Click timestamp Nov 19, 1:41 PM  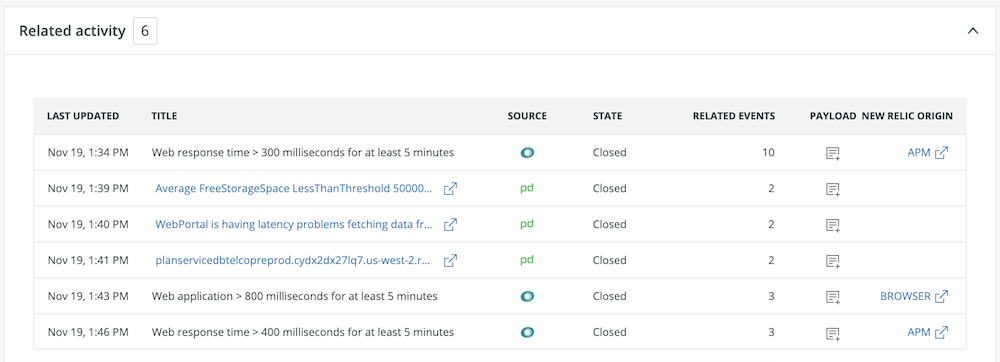point(88,260)
